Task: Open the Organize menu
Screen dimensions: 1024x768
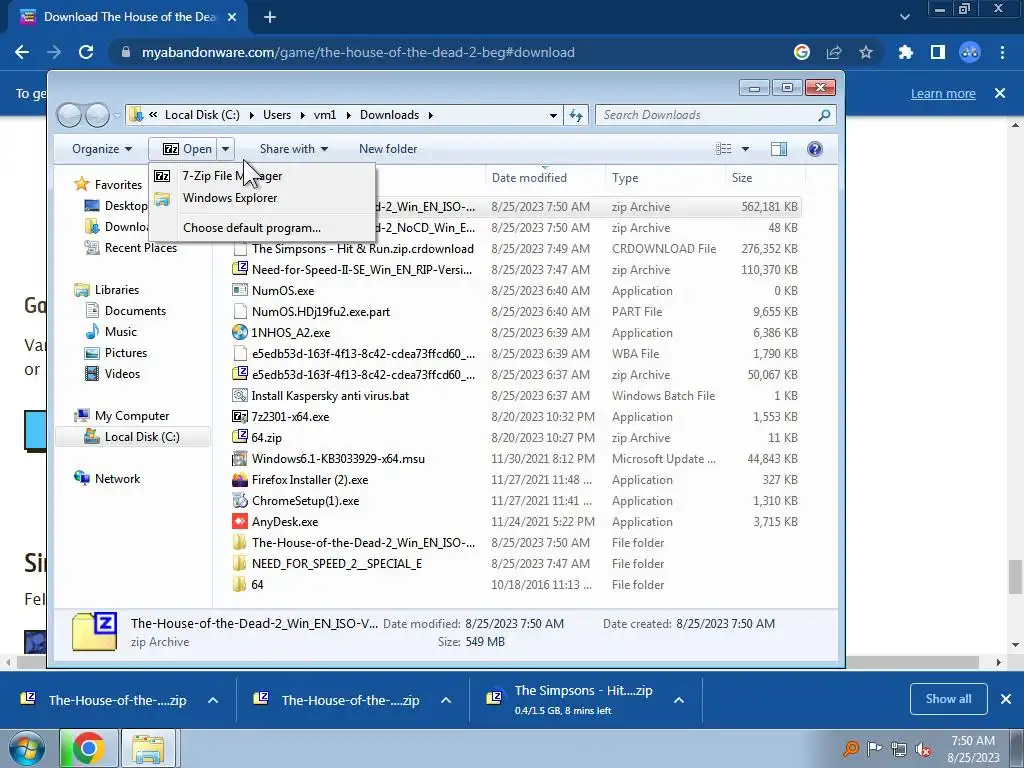Action: (x=102, y=149)
